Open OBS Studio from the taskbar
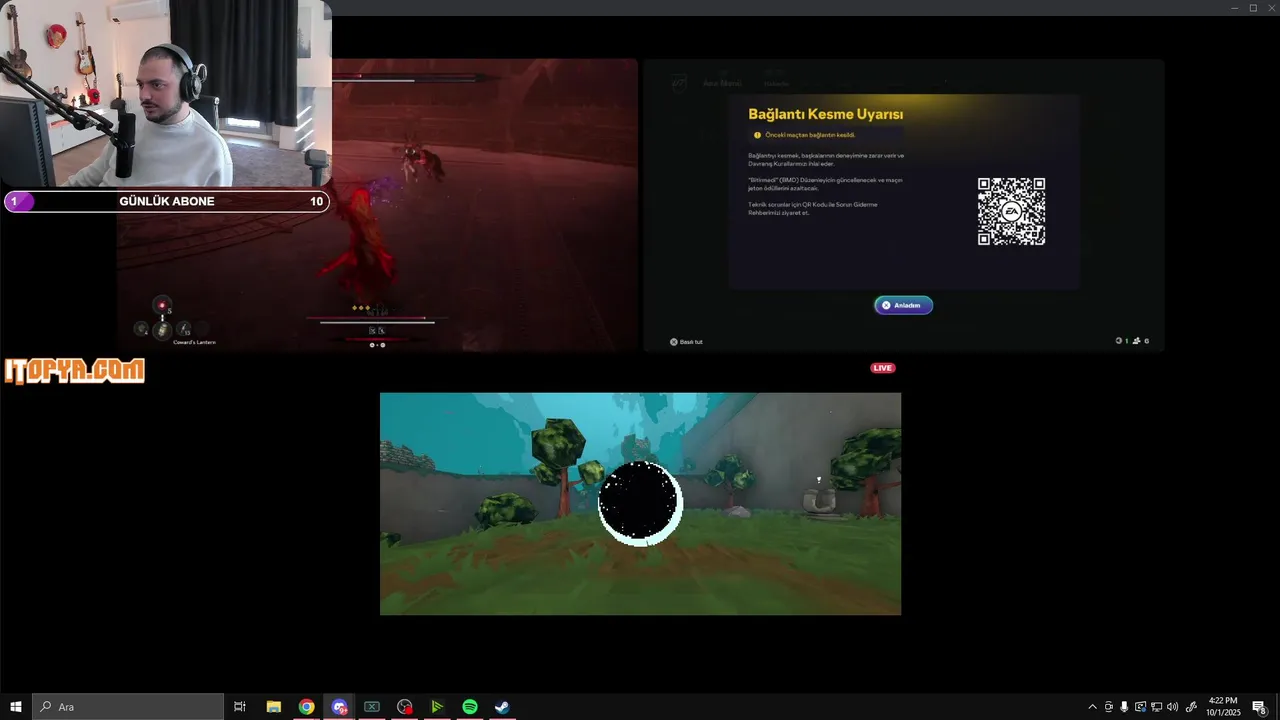Screen dimensions: 1280x720 [404, 707]
